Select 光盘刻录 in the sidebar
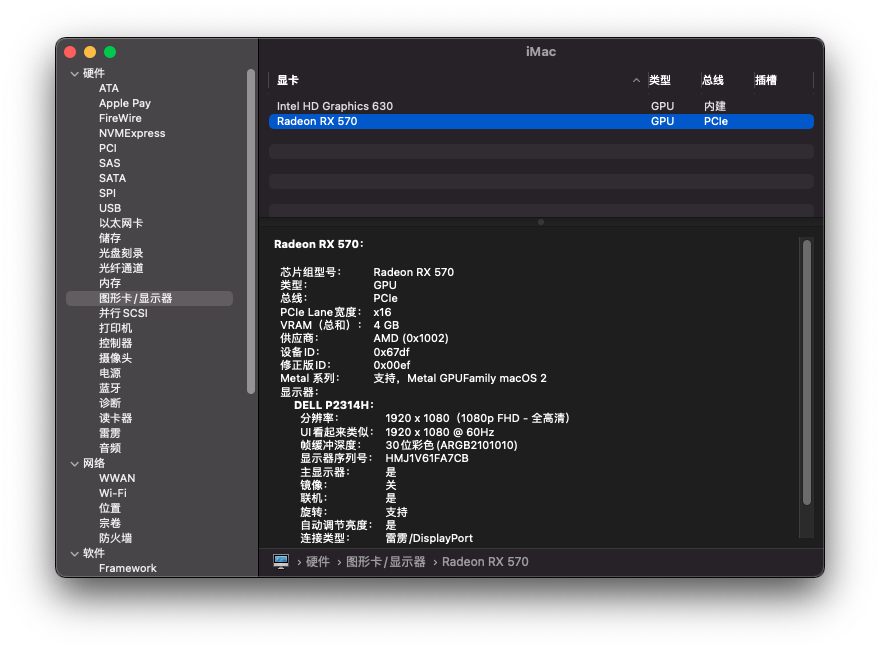The image size is (880, 651). 121,253
